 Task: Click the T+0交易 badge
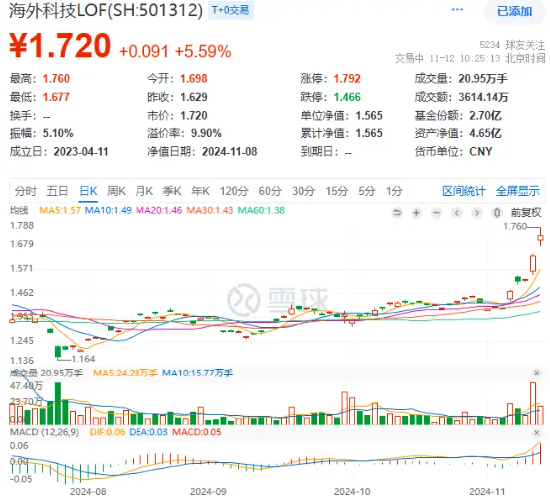(230, 10)
